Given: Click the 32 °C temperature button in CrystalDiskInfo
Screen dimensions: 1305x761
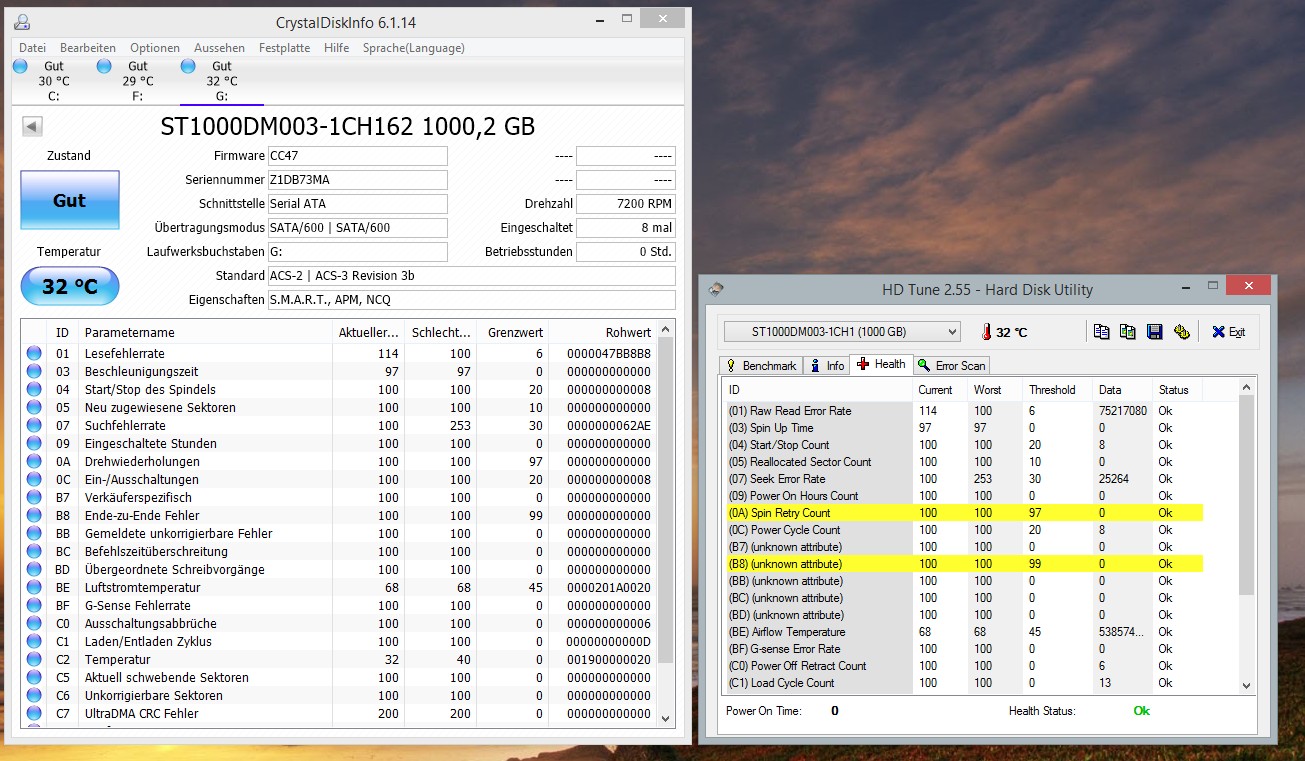Looking at the screenshot, I should coord(70,287).
